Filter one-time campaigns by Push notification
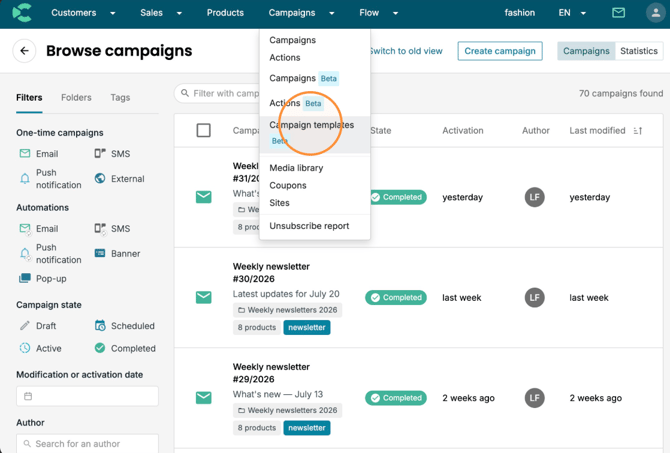 [x=50, y=179]
